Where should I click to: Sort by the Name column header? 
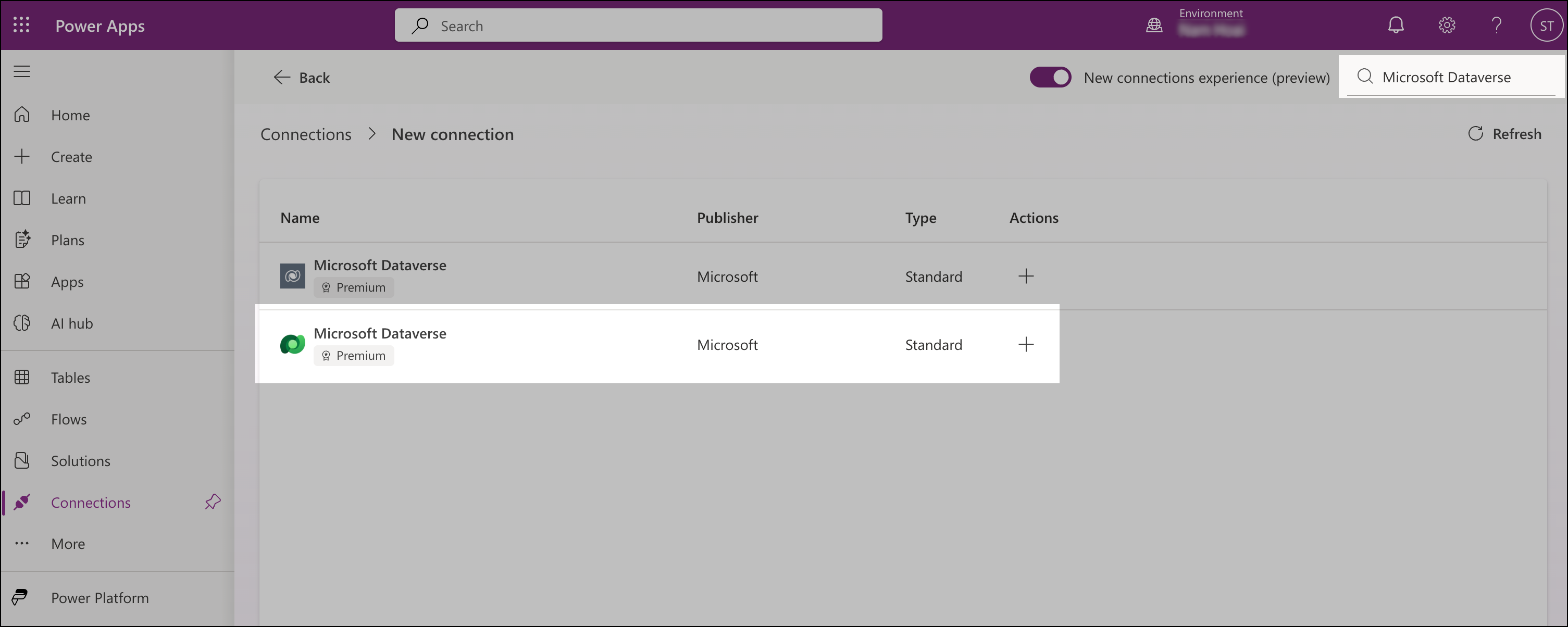click(x=300, y=218)
